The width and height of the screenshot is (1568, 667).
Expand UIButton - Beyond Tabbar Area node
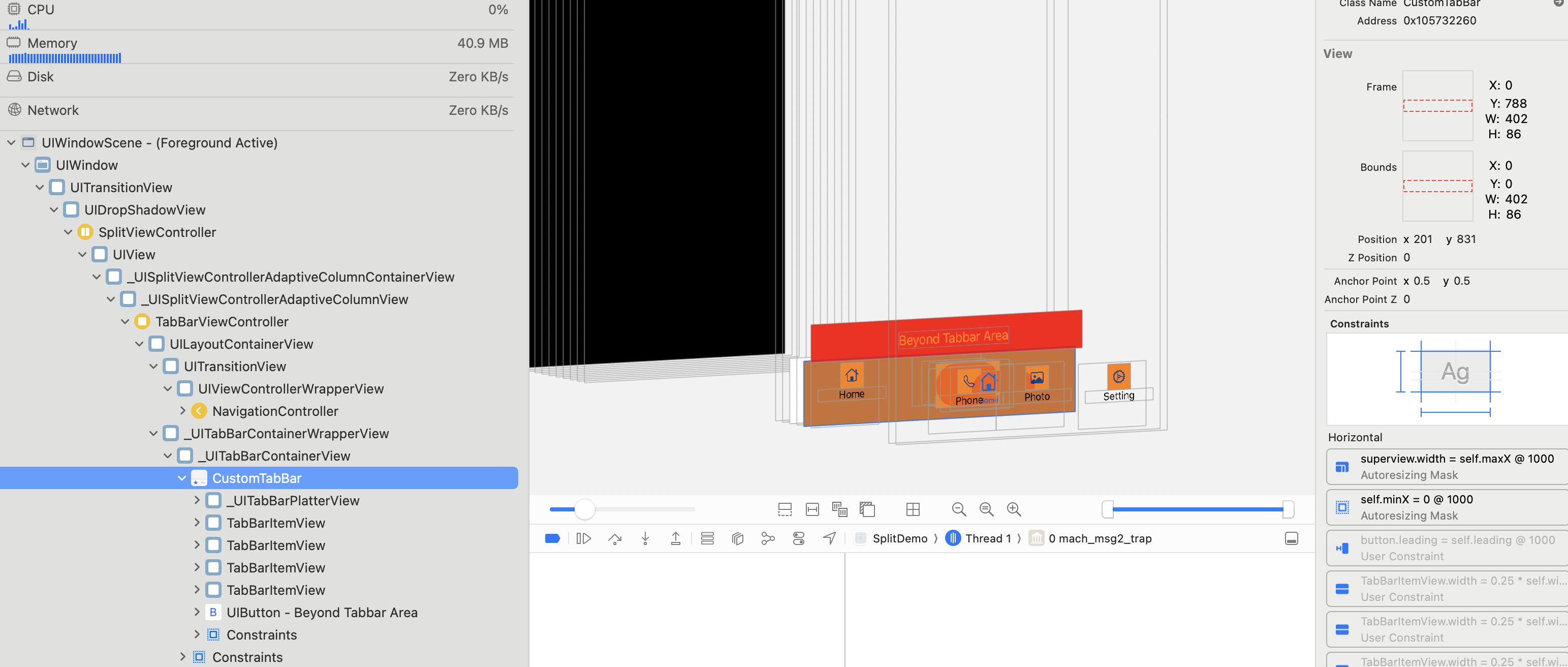click(197, 612)
